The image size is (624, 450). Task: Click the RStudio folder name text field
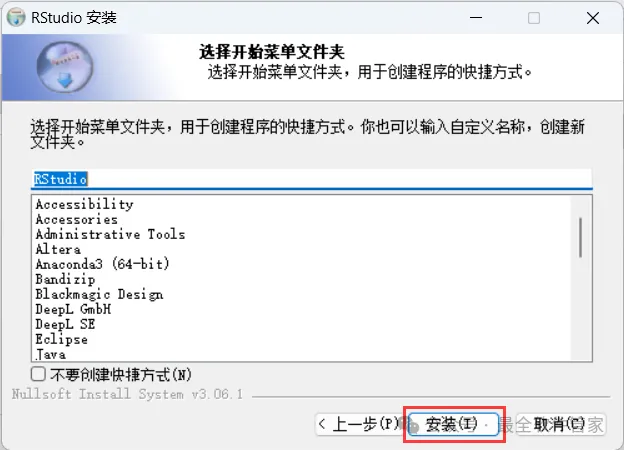coord(312,179)
